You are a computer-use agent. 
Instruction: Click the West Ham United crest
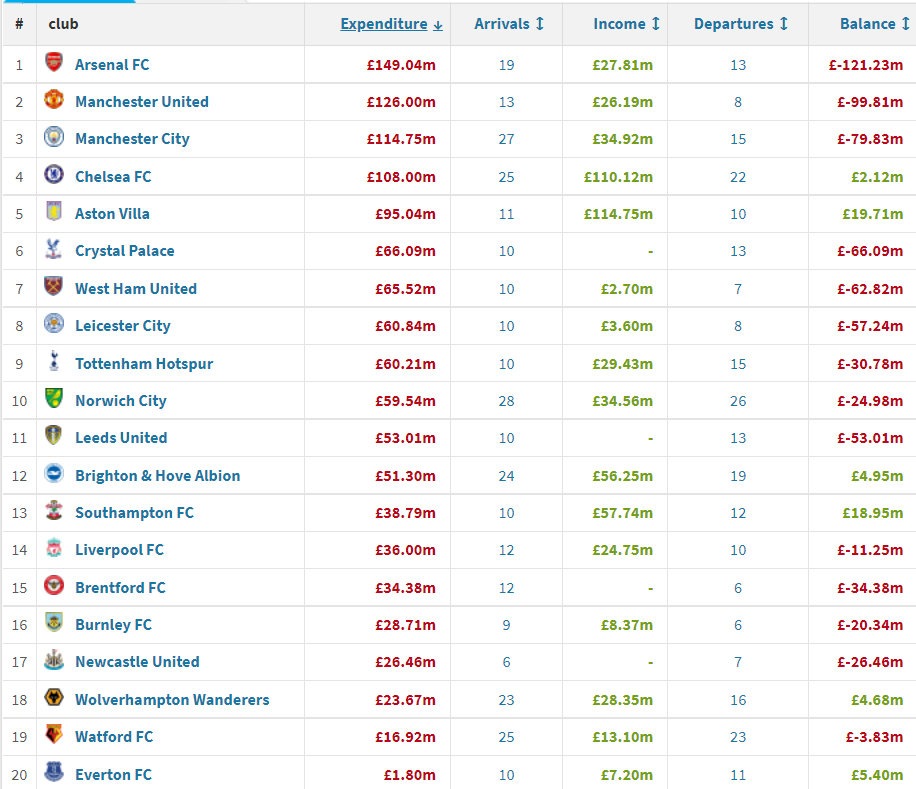54,286
